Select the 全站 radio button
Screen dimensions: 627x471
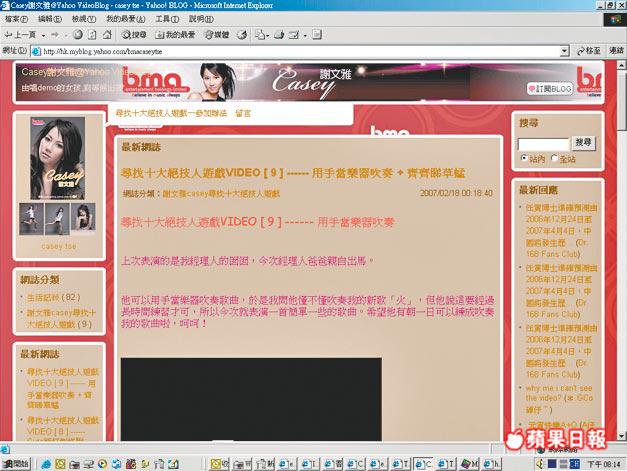(x=553, y=159)
